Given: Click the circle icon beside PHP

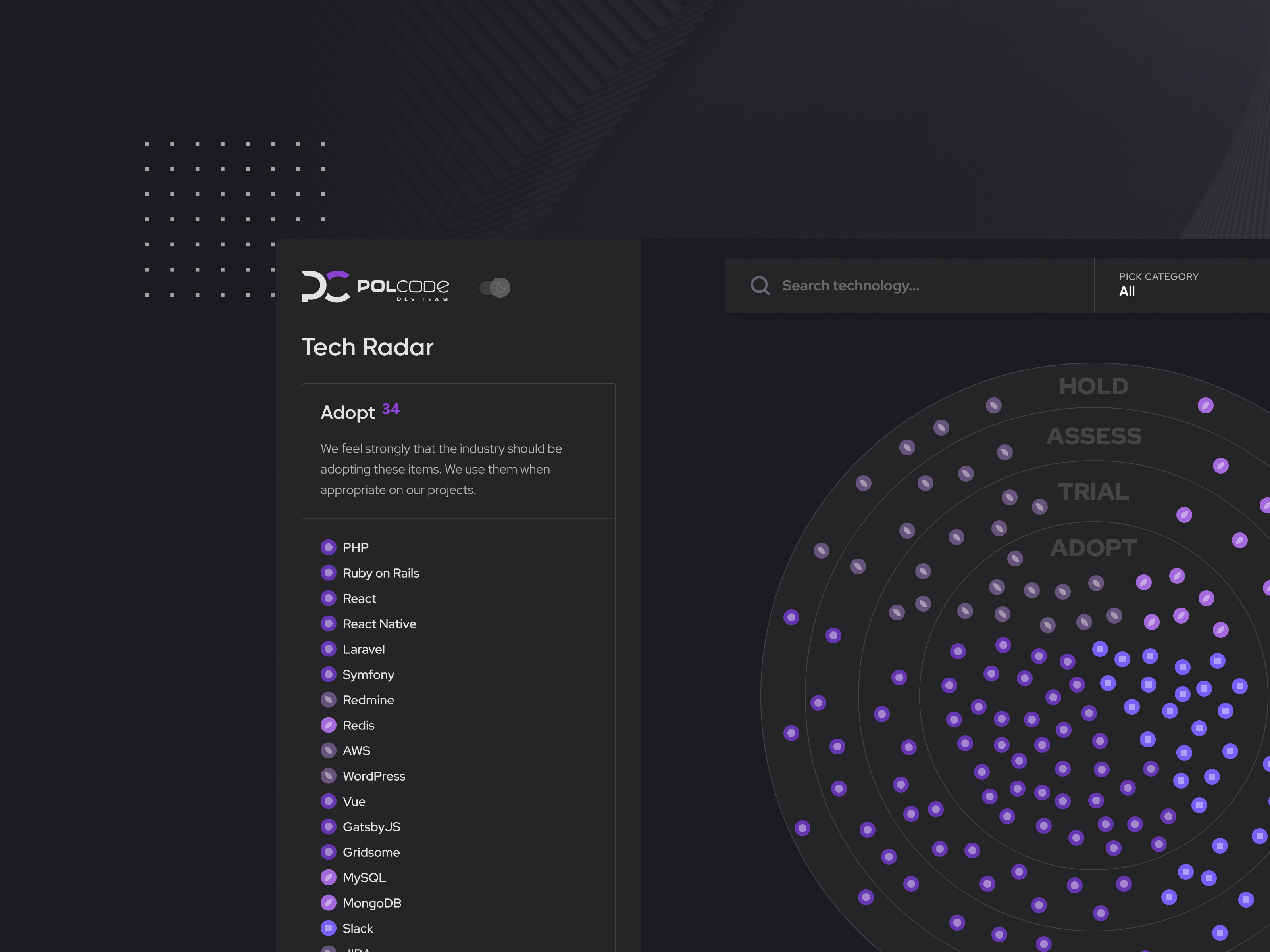Looking at the screenshot, I should pos(328,547).
